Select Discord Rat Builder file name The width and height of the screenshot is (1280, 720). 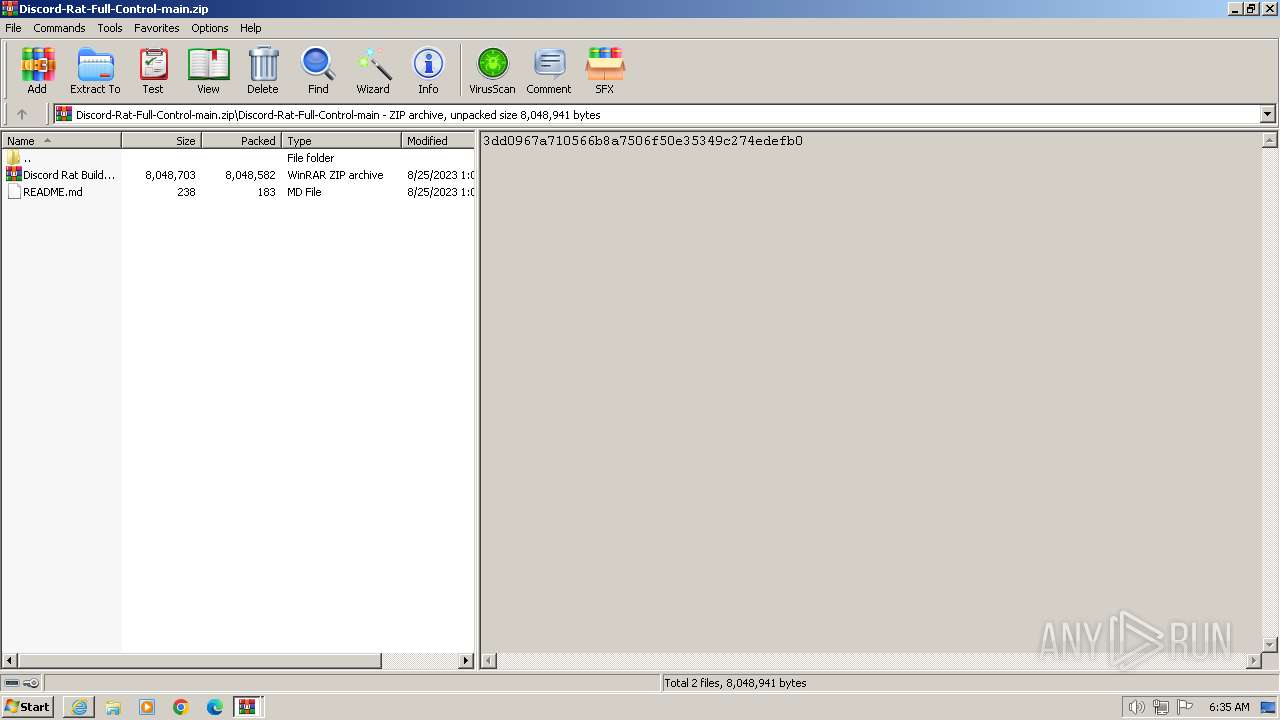point(69,175)
